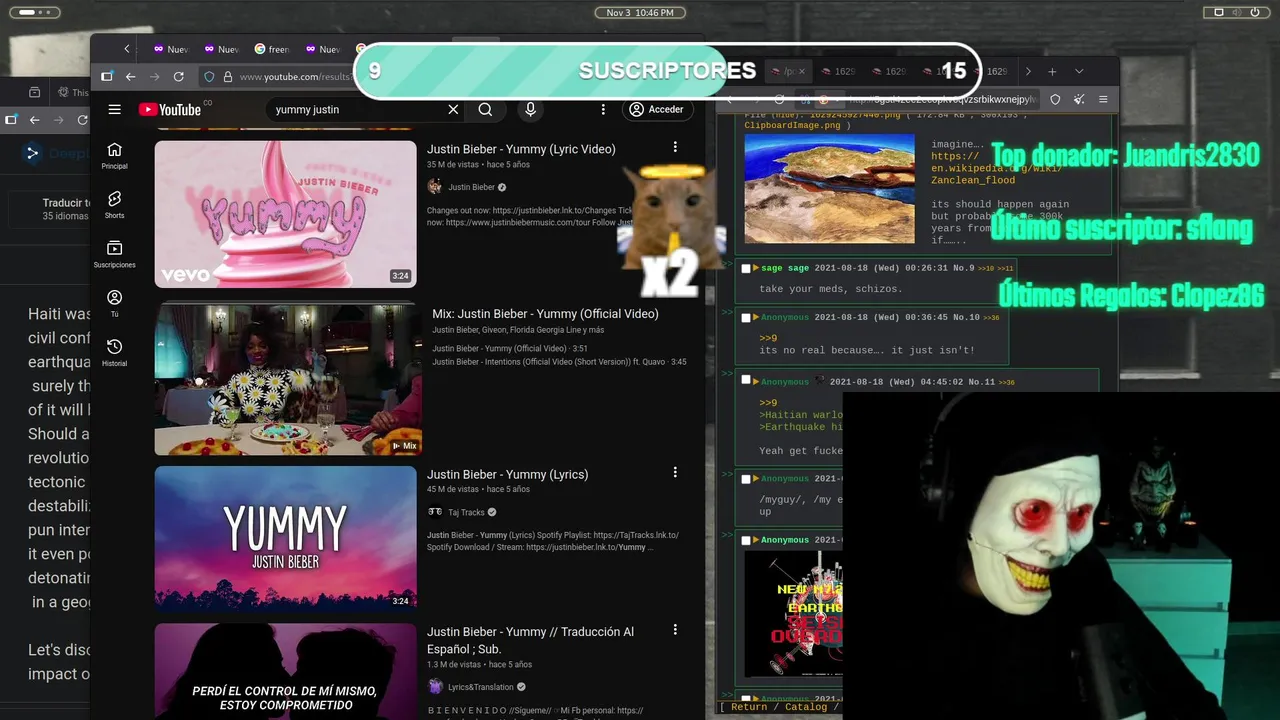Go forward in the YouTube browser window
The image size is (1280, 720).
click(154, 77)
